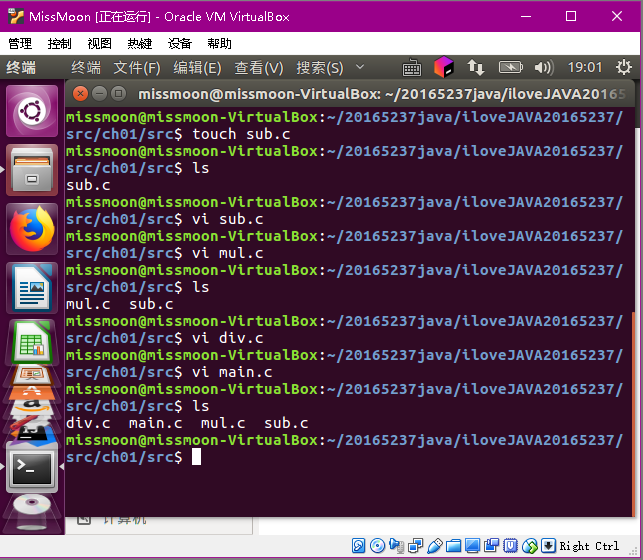Open the 终端 menu in terminal menubar
This screenshot has width=643, height=560.
(x=86, y=68)
